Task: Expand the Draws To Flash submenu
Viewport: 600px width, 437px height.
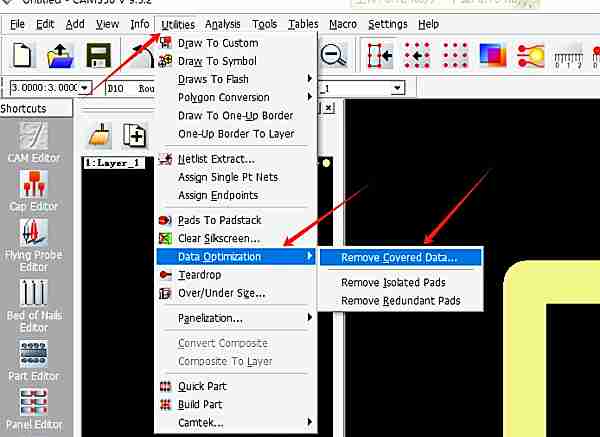Action: pos(236,79)
